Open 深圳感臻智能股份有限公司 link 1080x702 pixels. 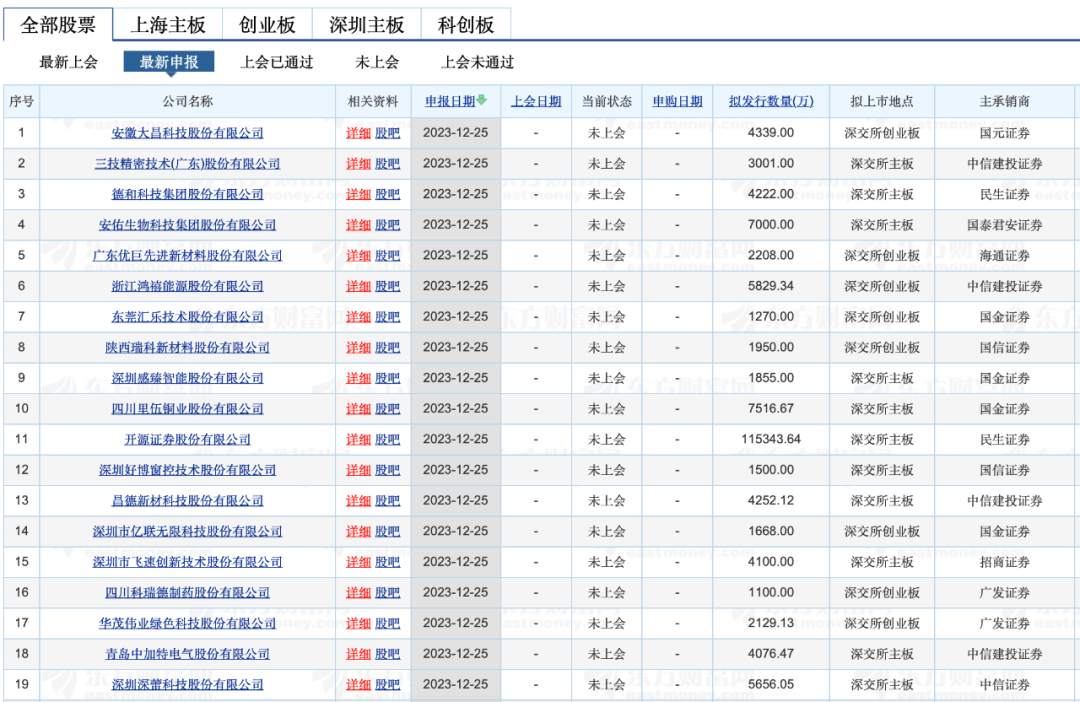(x=187, y=378)
